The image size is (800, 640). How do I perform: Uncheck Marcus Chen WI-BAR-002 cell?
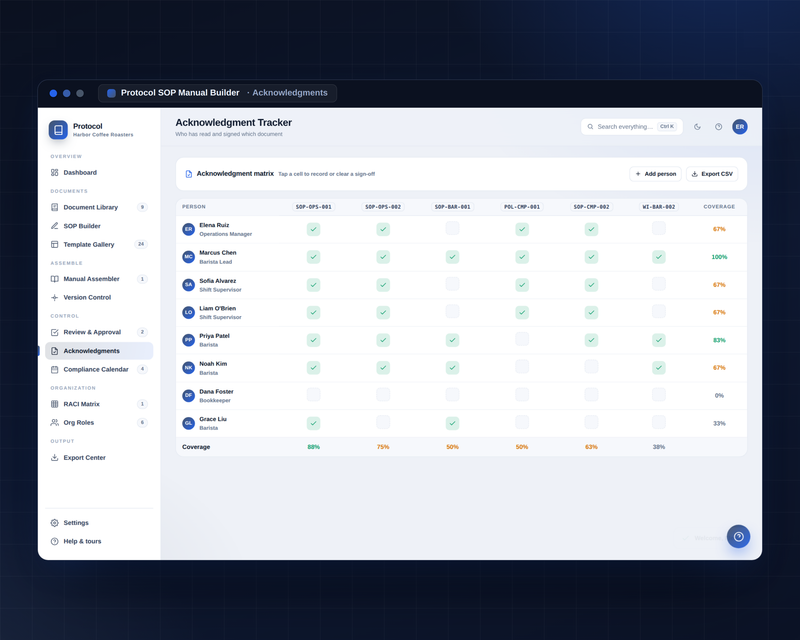pos(659,257)
